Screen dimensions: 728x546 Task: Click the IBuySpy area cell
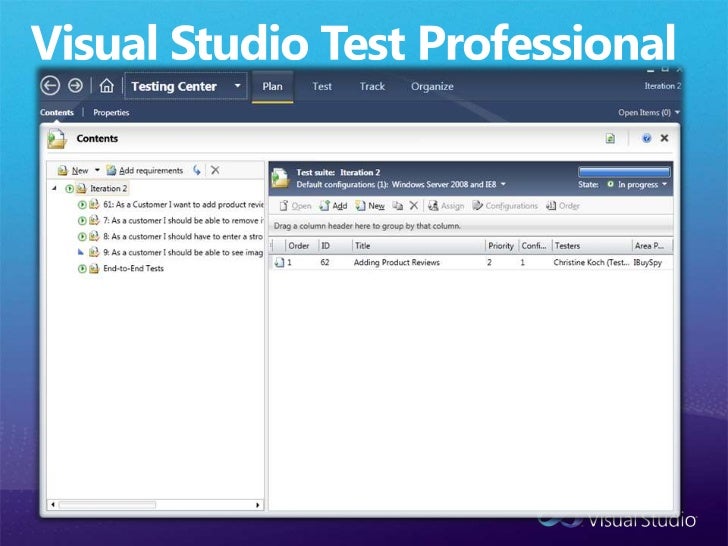[x=648, y=262]
